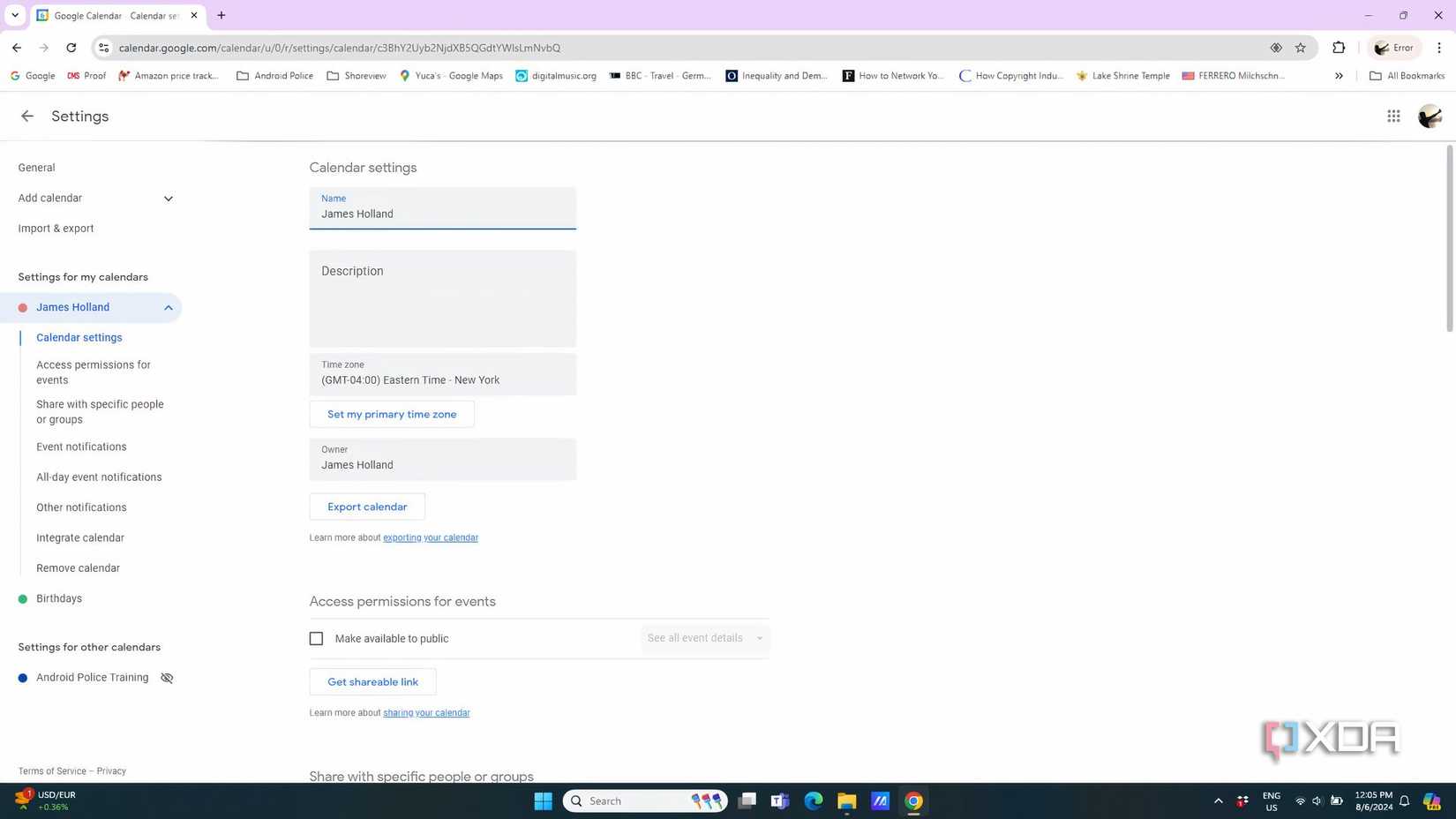Open the Privacy link
The width and height of the screenshot is (1456, 819).
pos(111,771)
